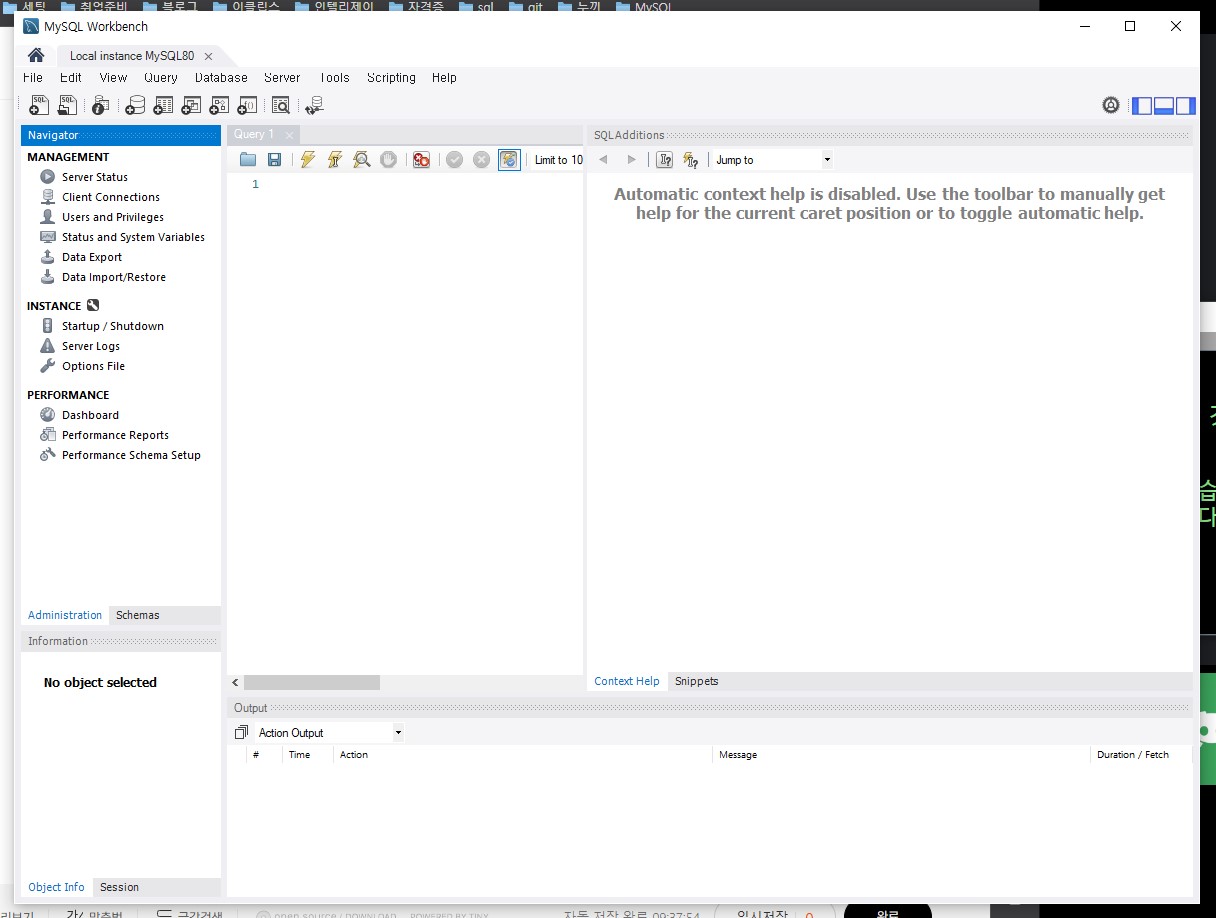Toggle continue-on-error execution icon
Viewport: 1216px width, 918px height.
pyautogui.click(x=422, y=160)
